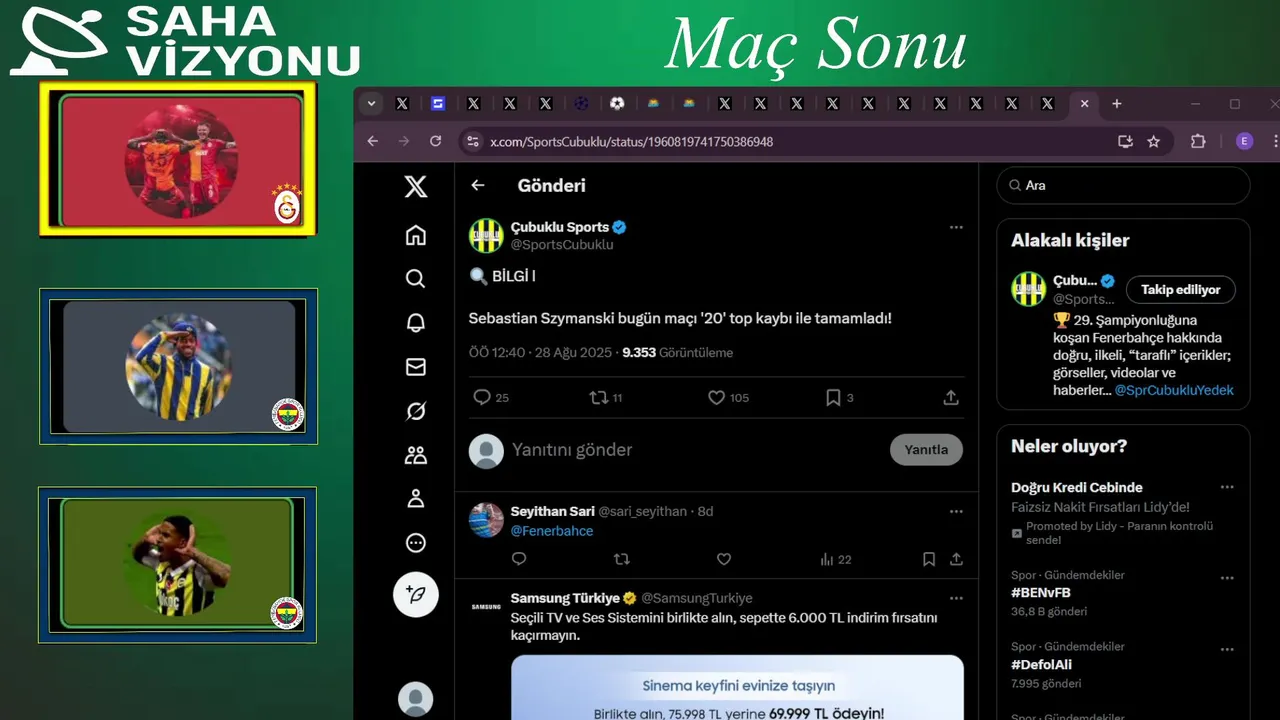Screen dimensions: 1280x720
Task: Share Seyithan Sari's reply
Action: click(x=956, y=559)
